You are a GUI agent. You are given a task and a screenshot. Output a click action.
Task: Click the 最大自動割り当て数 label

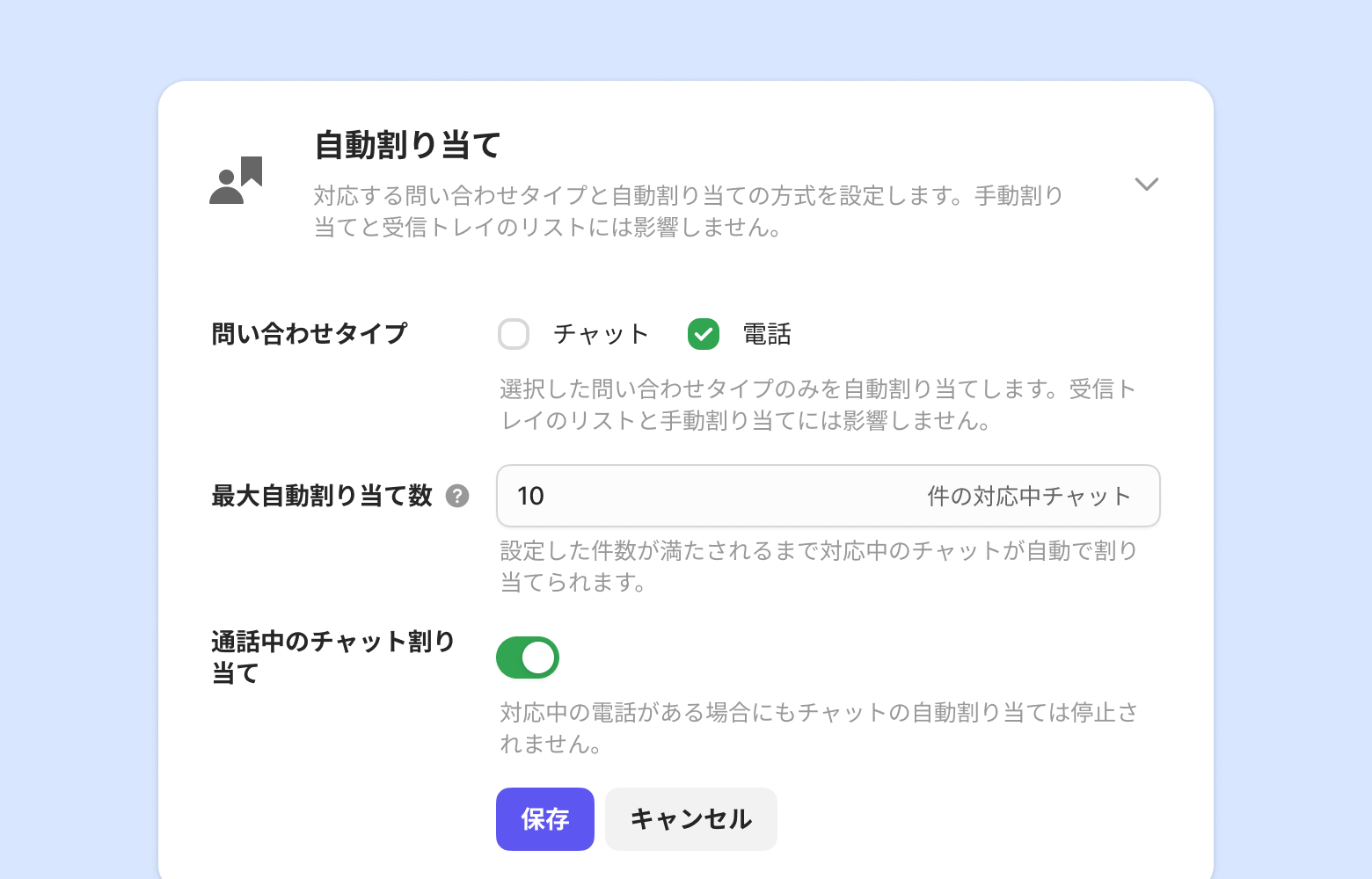coord(322,497)
